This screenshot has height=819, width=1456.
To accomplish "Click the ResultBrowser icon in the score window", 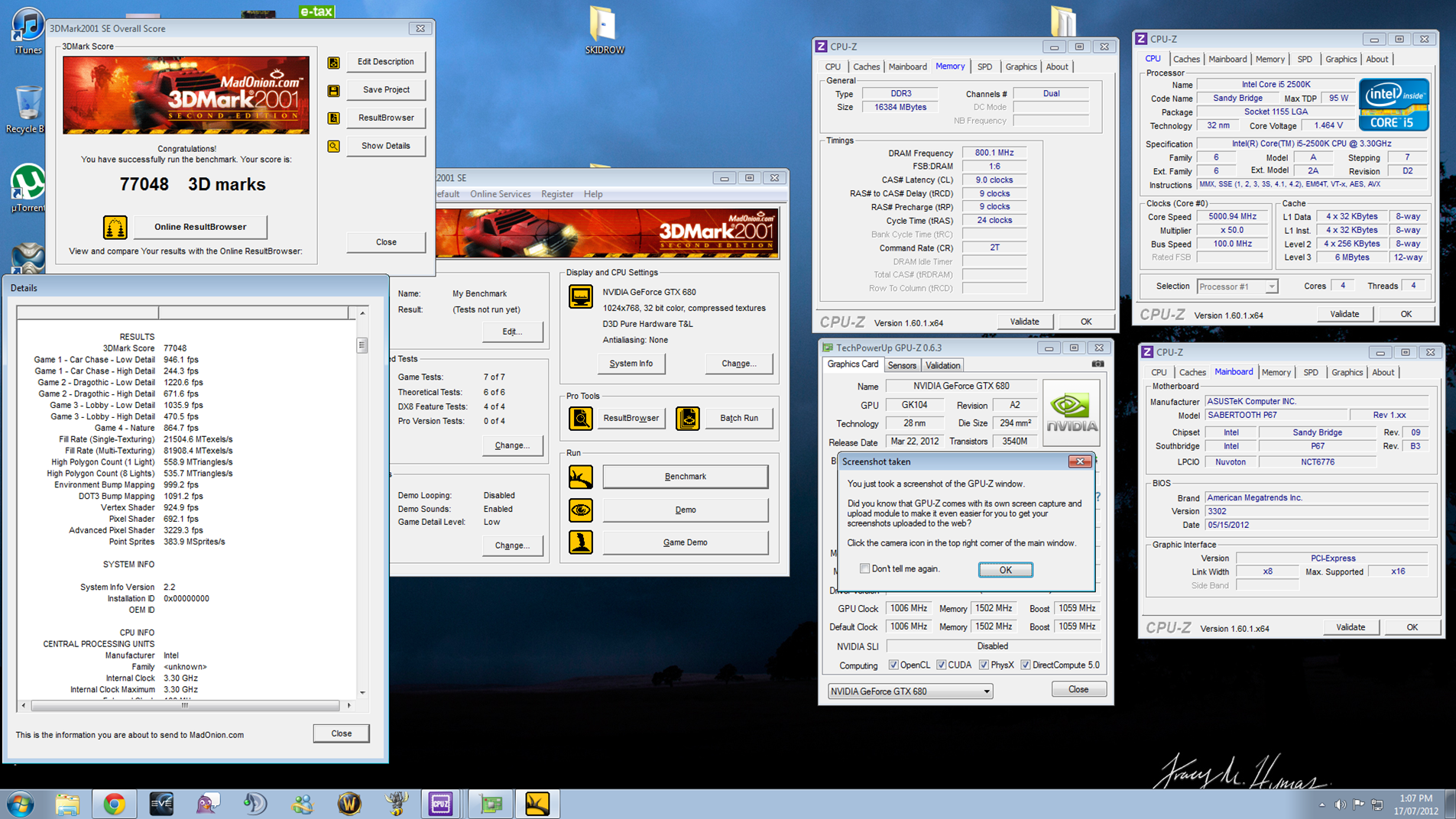I will coord(334,118).
